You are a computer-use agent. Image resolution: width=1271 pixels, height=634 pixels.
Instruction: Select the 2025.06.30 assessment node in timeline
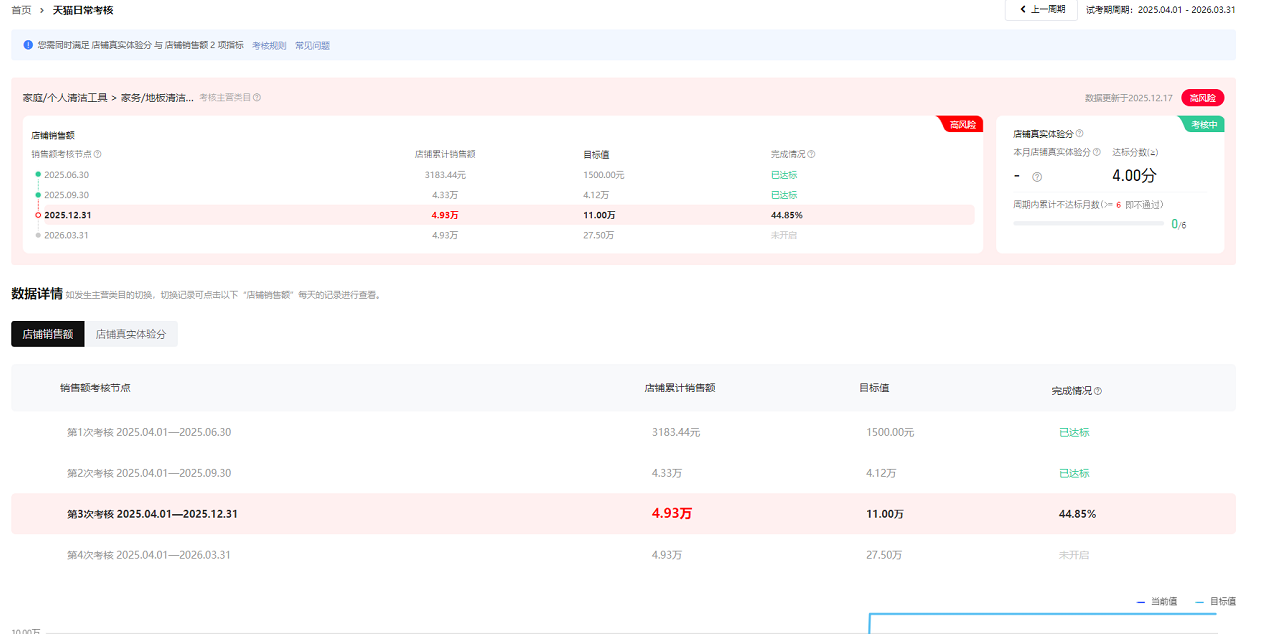point(66,175)
